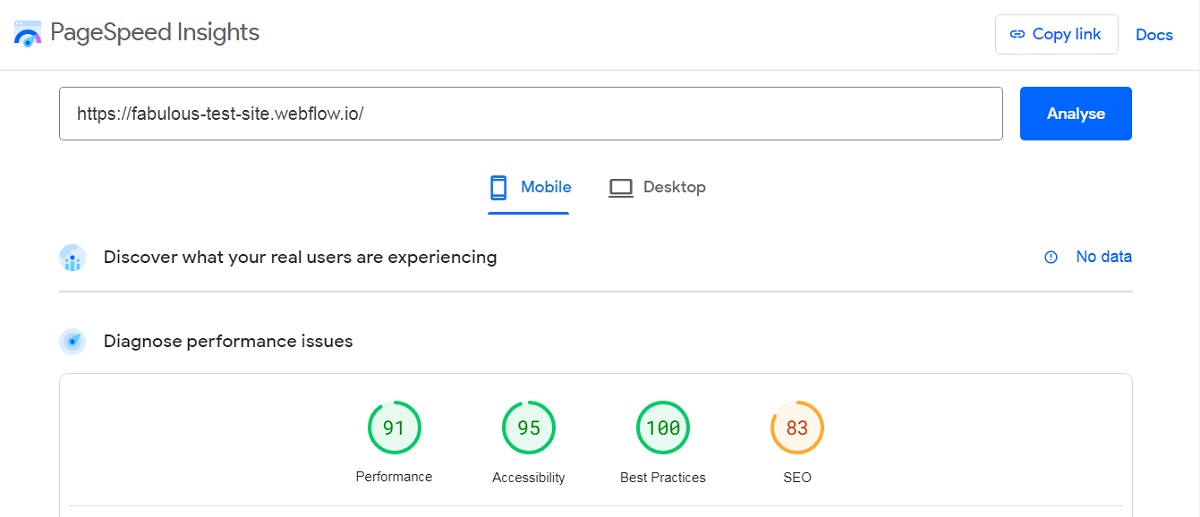Open the Docs link

(1154, 34)
